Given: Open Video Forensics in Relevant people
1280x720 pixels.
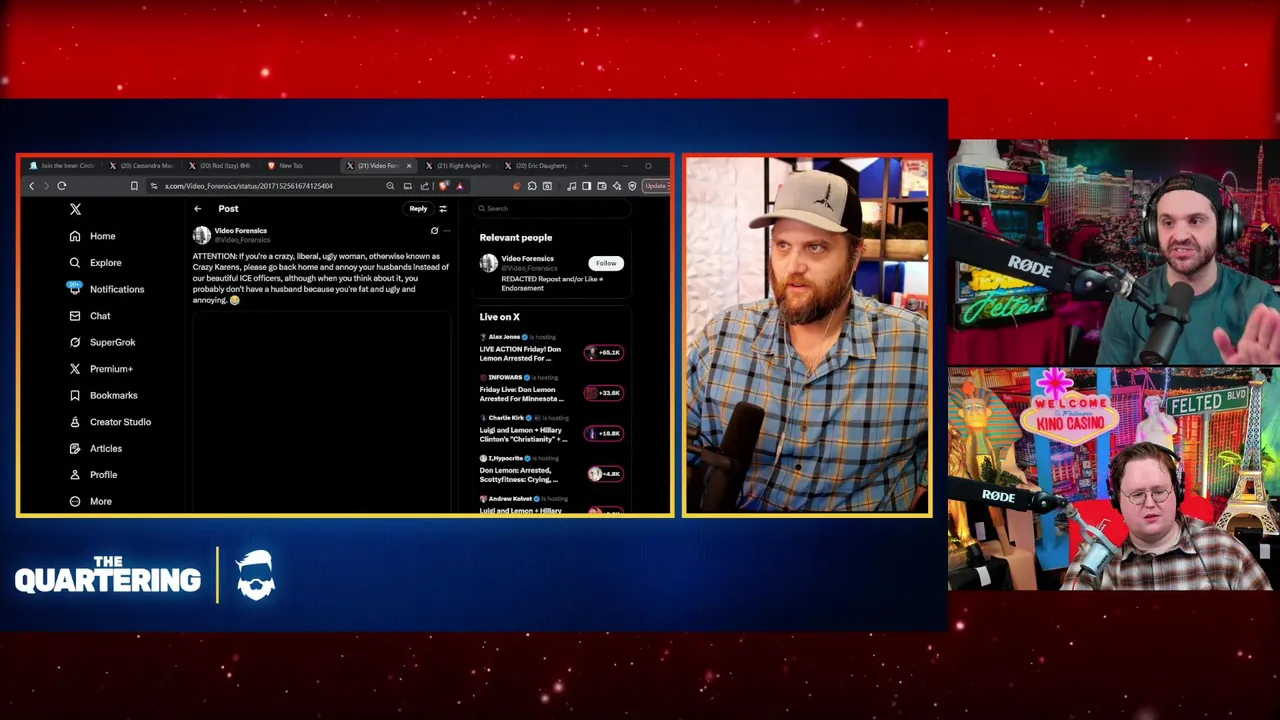Looking at the screenshot, I should pyautogui.click(x=527, y=259).
